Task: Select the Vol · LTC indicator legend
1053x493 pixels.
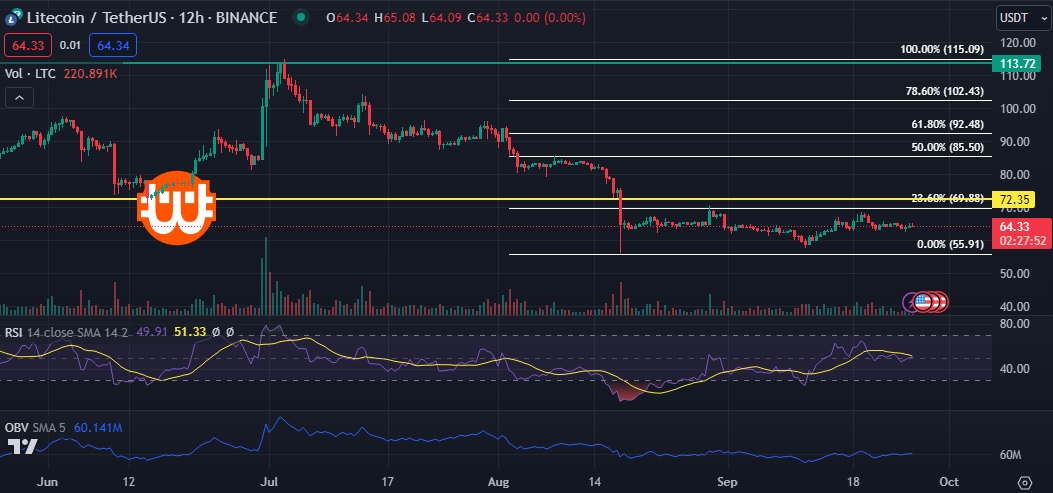Action: click(x=32, y=73)
